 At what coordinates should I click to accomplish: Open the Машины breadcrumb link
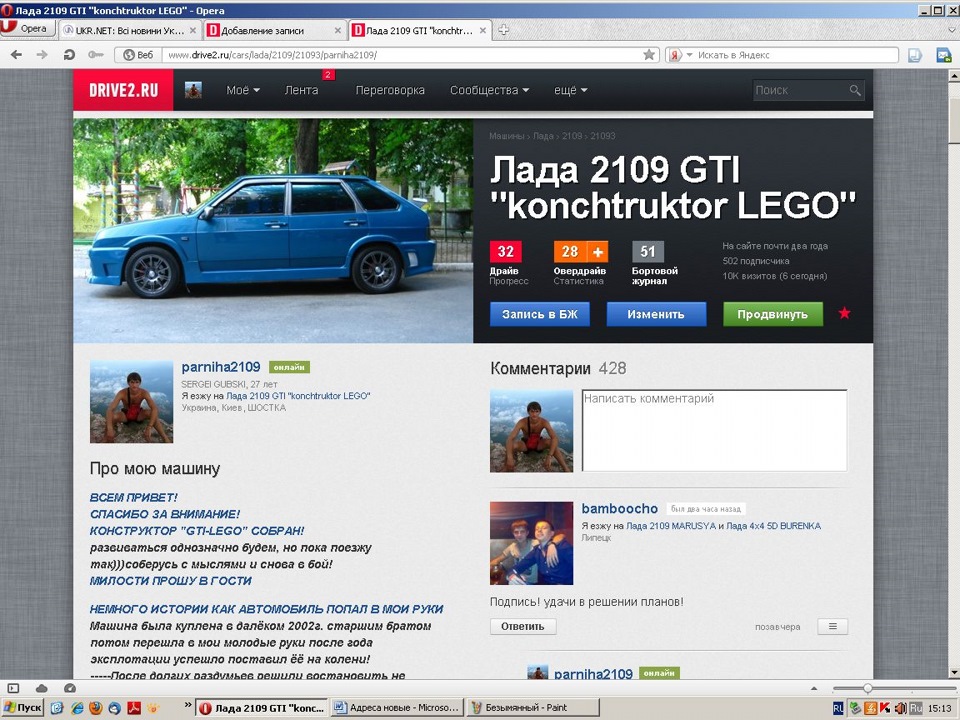coord(506,136)
